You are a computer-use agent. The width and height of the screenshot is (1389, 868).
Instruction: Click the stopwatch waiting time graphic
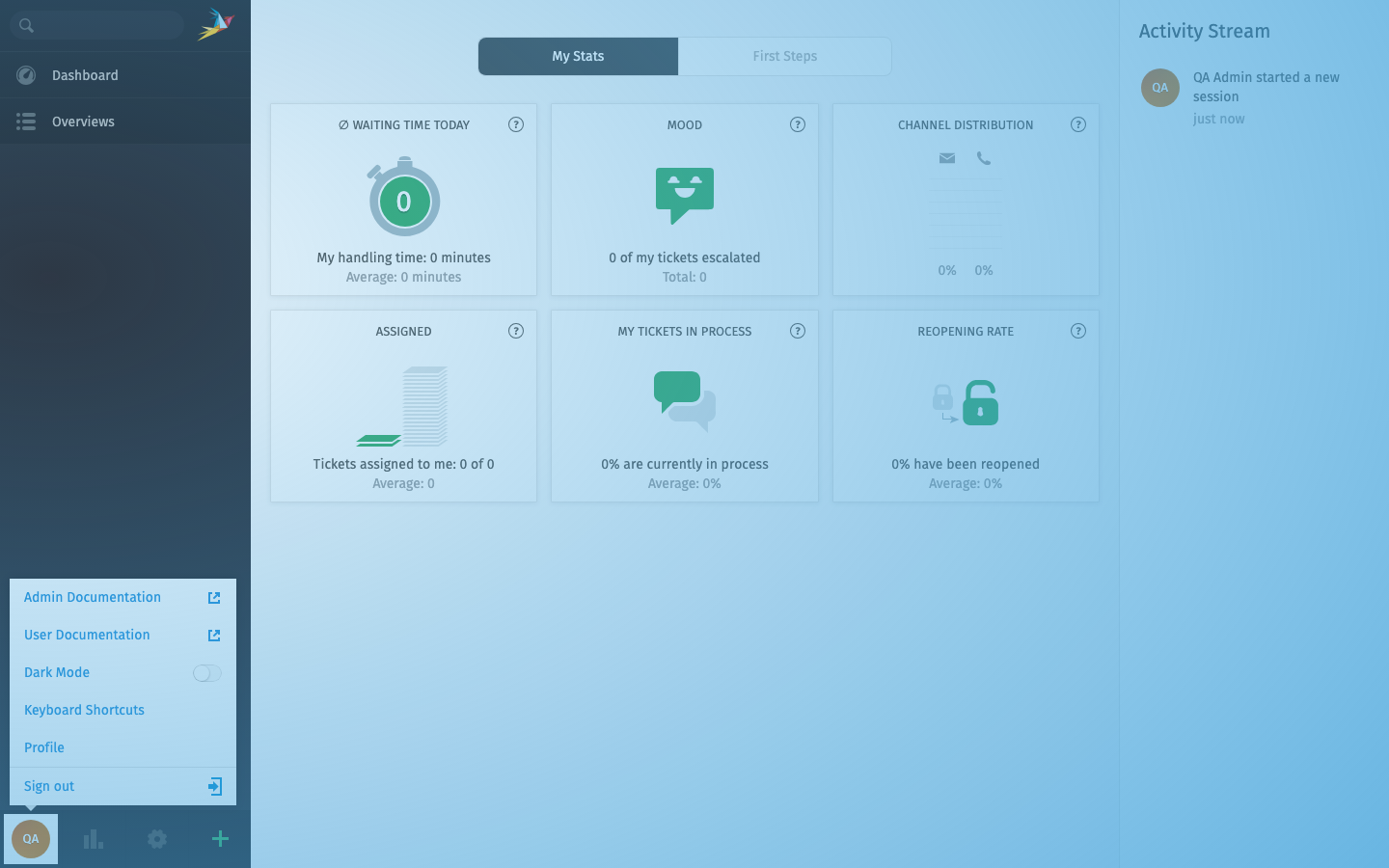[x=404, y=198]
